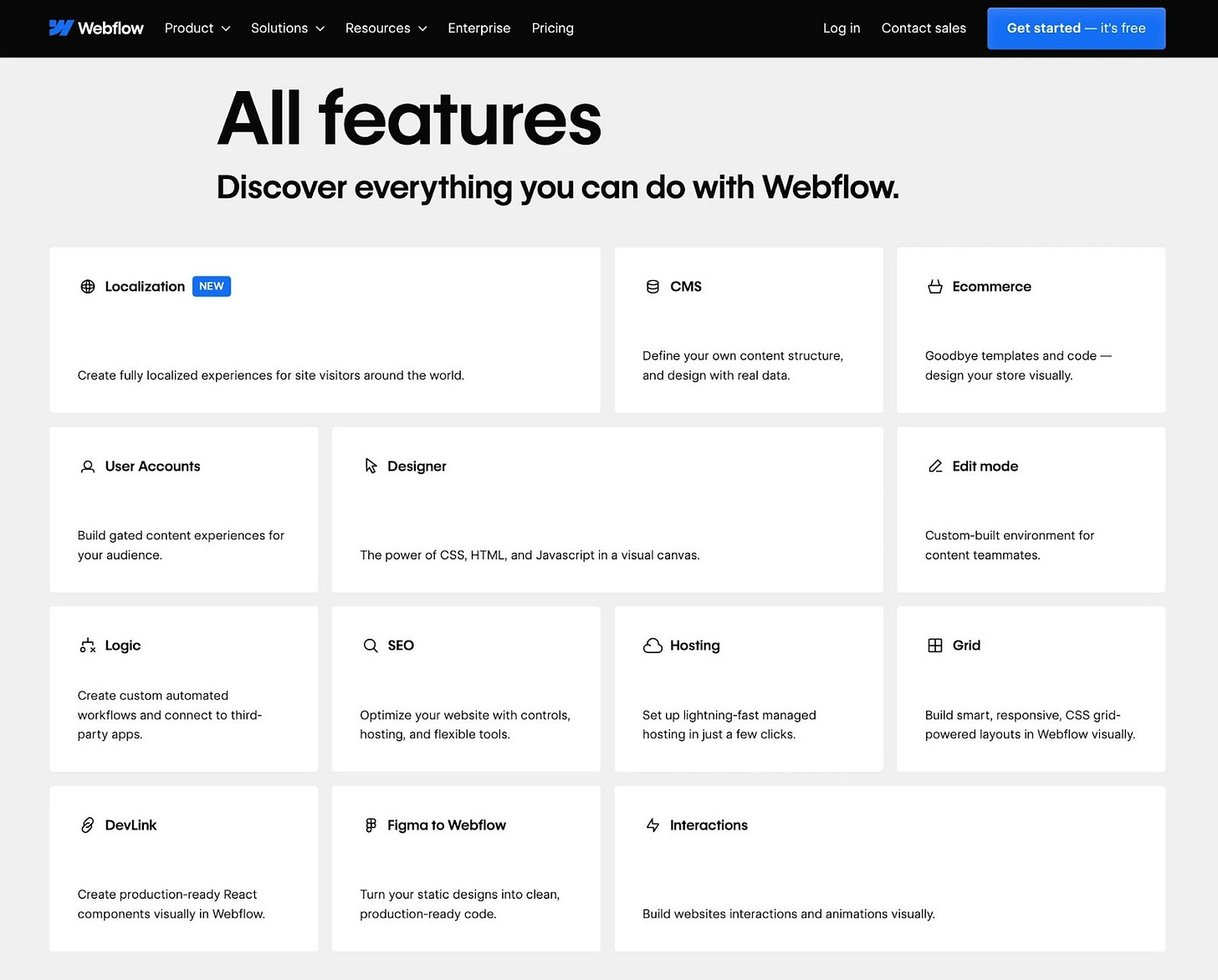Open the Logic feature title
This screenshot has width=1218, height=980.
coord(123,646)
